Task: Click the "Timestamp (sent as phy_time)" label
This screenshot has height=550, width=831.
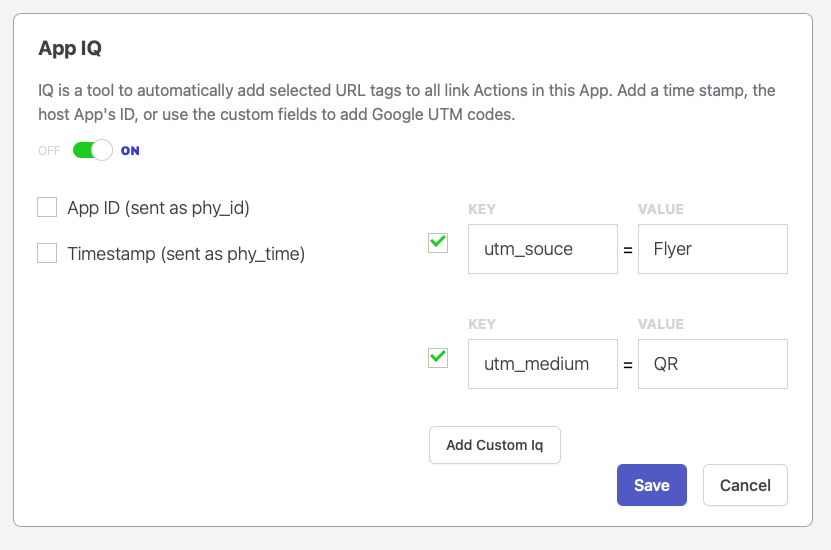Action: 186,254
